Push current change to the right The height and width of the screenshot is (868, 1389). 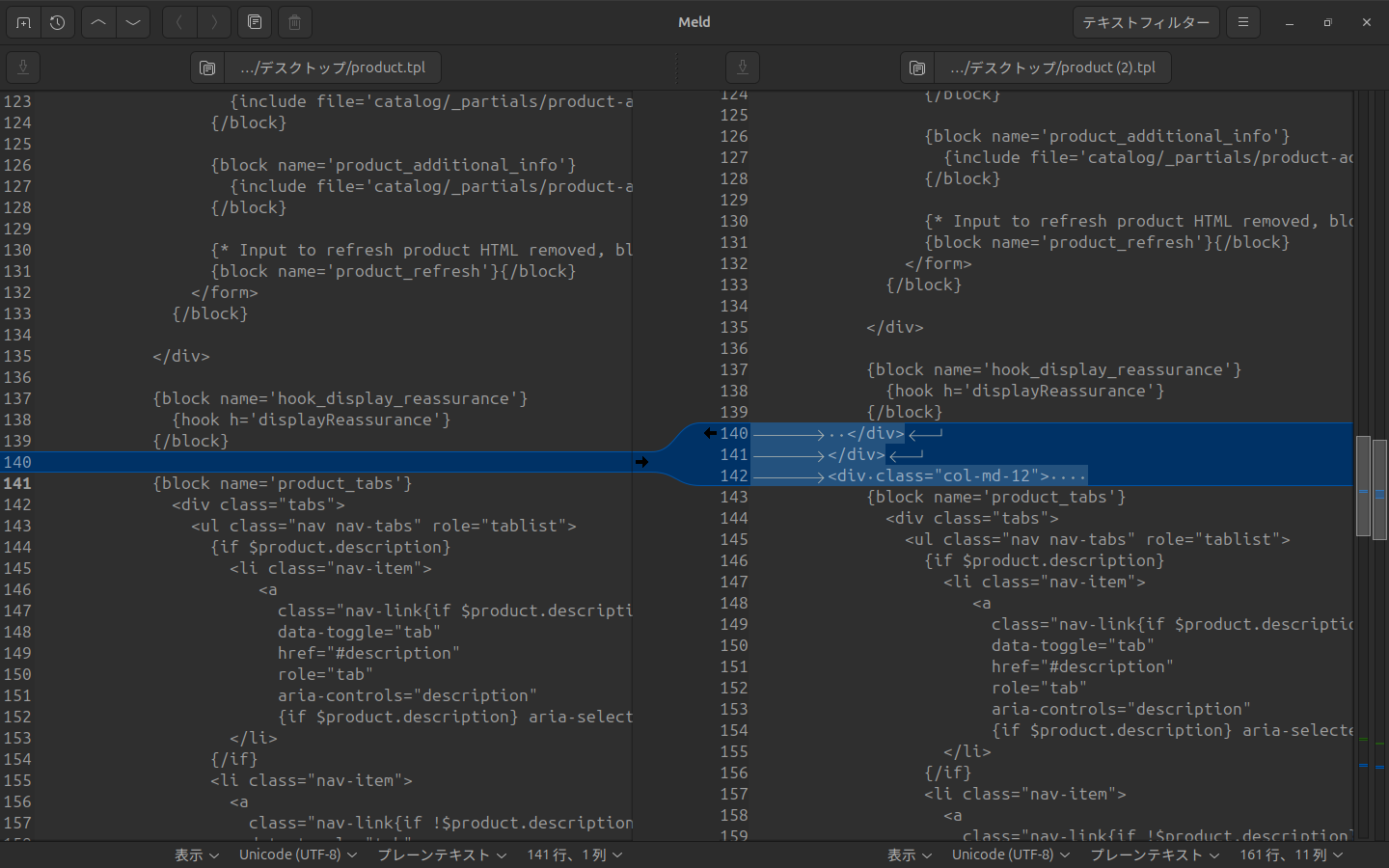click(x=214, y=22)
